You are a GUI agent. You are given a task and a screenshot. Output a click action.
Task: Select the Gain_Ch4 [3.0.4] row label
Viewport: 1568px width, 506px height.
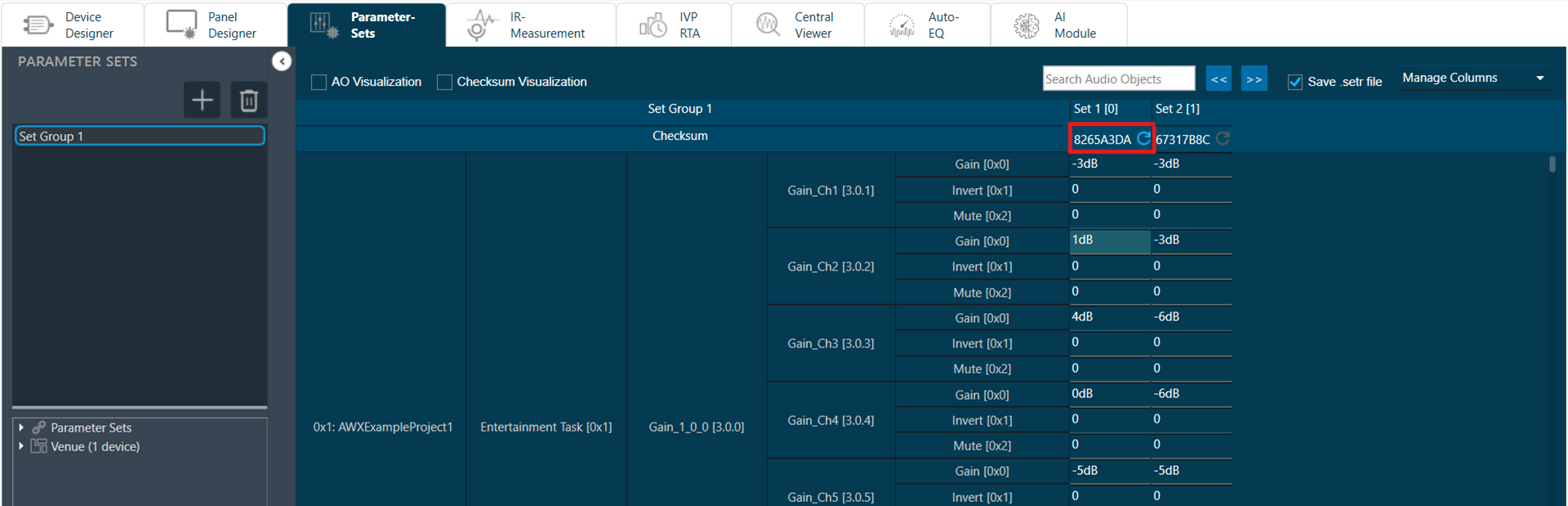click(831, 420)
